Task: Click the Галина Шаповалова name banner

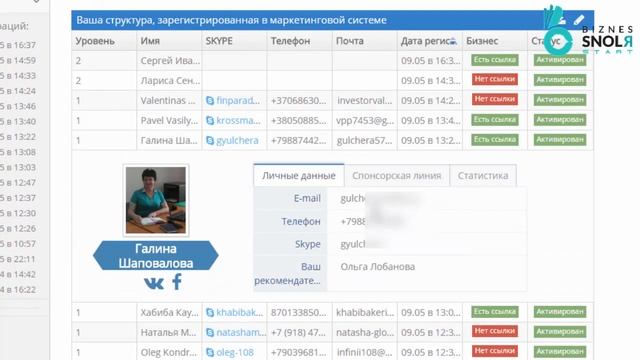Action: tap(156, 256)
